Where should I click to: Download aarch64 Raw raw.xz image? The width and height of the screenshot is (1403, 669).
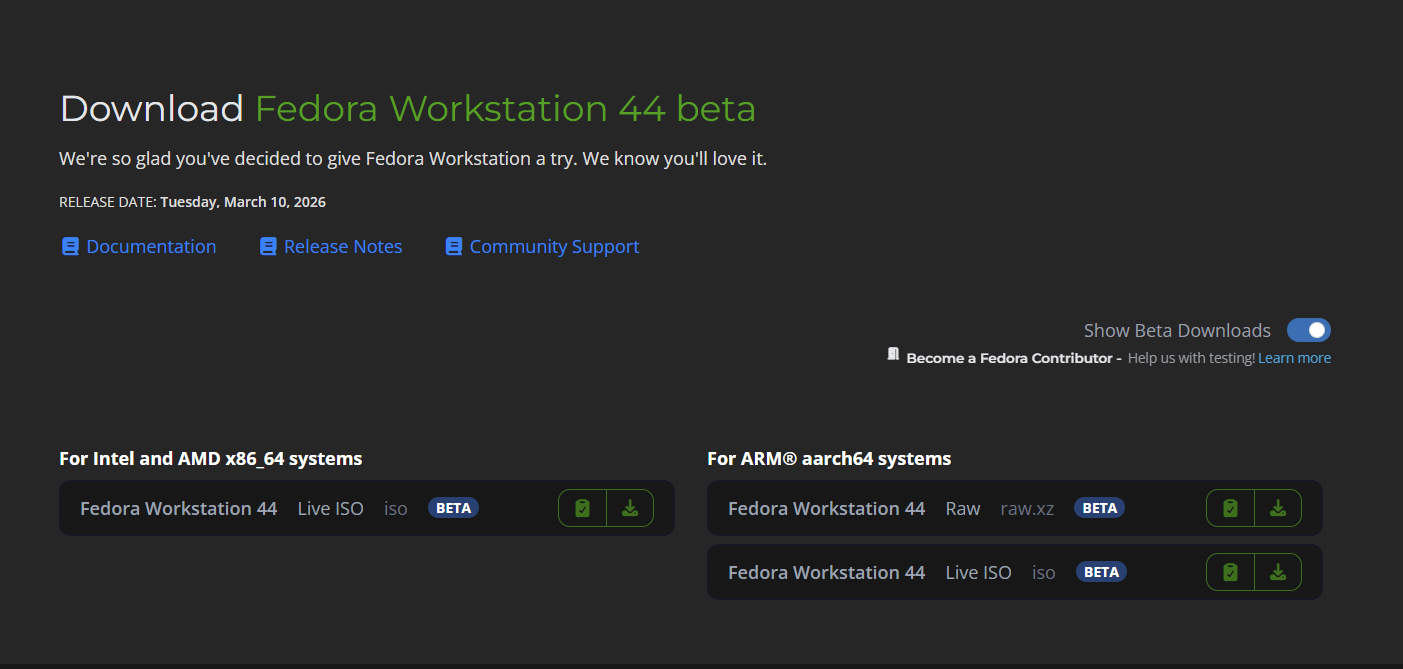click(1278, 508)
